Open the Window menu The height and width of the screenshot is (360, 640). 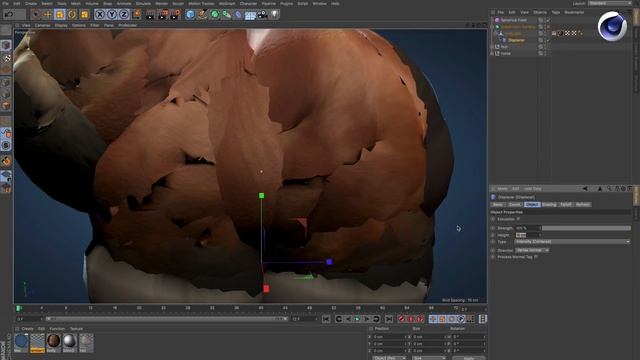click(x=319, y=3)
